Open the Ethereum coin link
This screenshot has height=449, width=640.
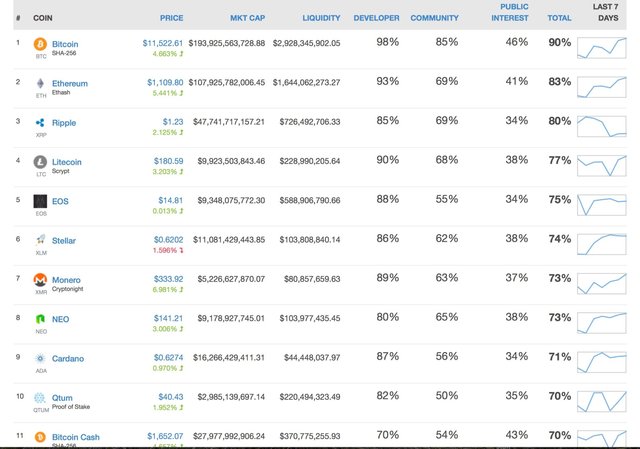70,83
